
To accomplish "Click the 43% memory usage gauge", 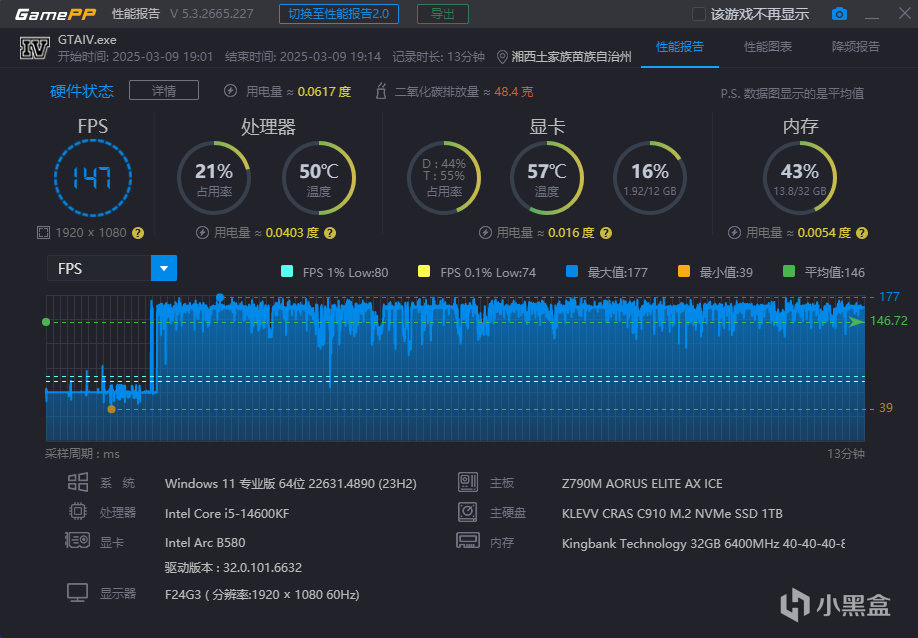I will [x=800, y=178].
